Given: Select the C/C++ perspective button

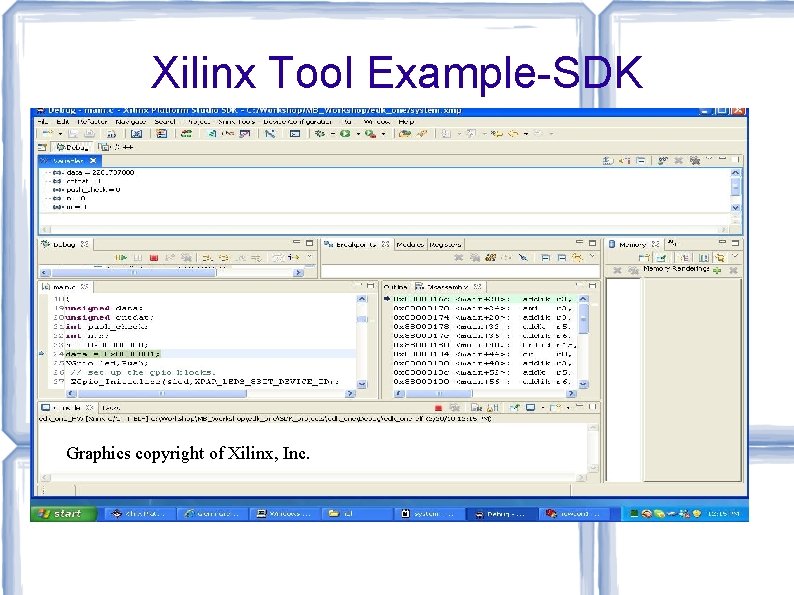Looking at the screenshot, I should [116, 147].
